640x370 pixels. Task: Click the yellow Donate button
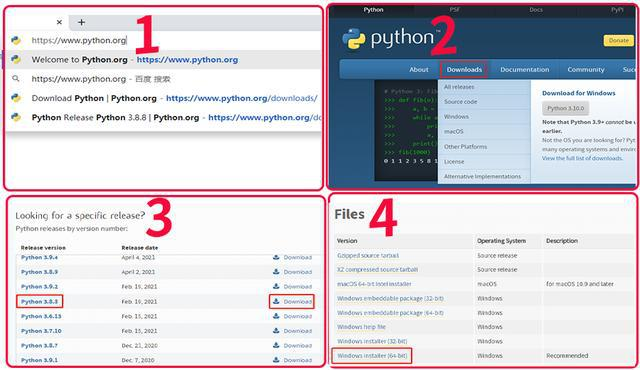(619, 40)
